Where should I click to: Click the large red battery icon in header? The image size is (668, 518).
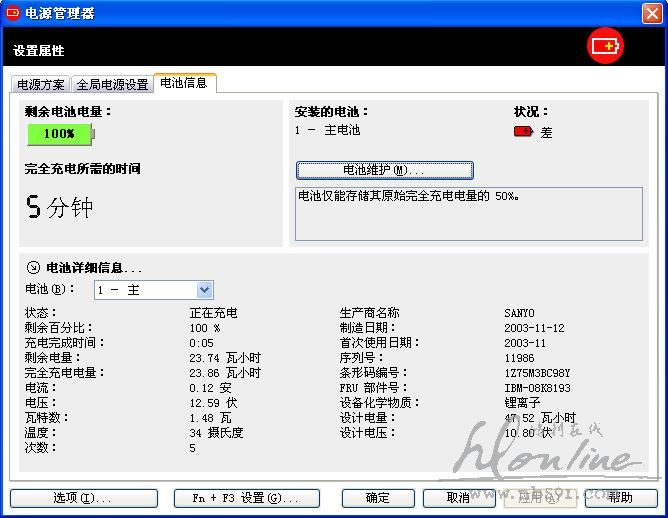point(605,46)
